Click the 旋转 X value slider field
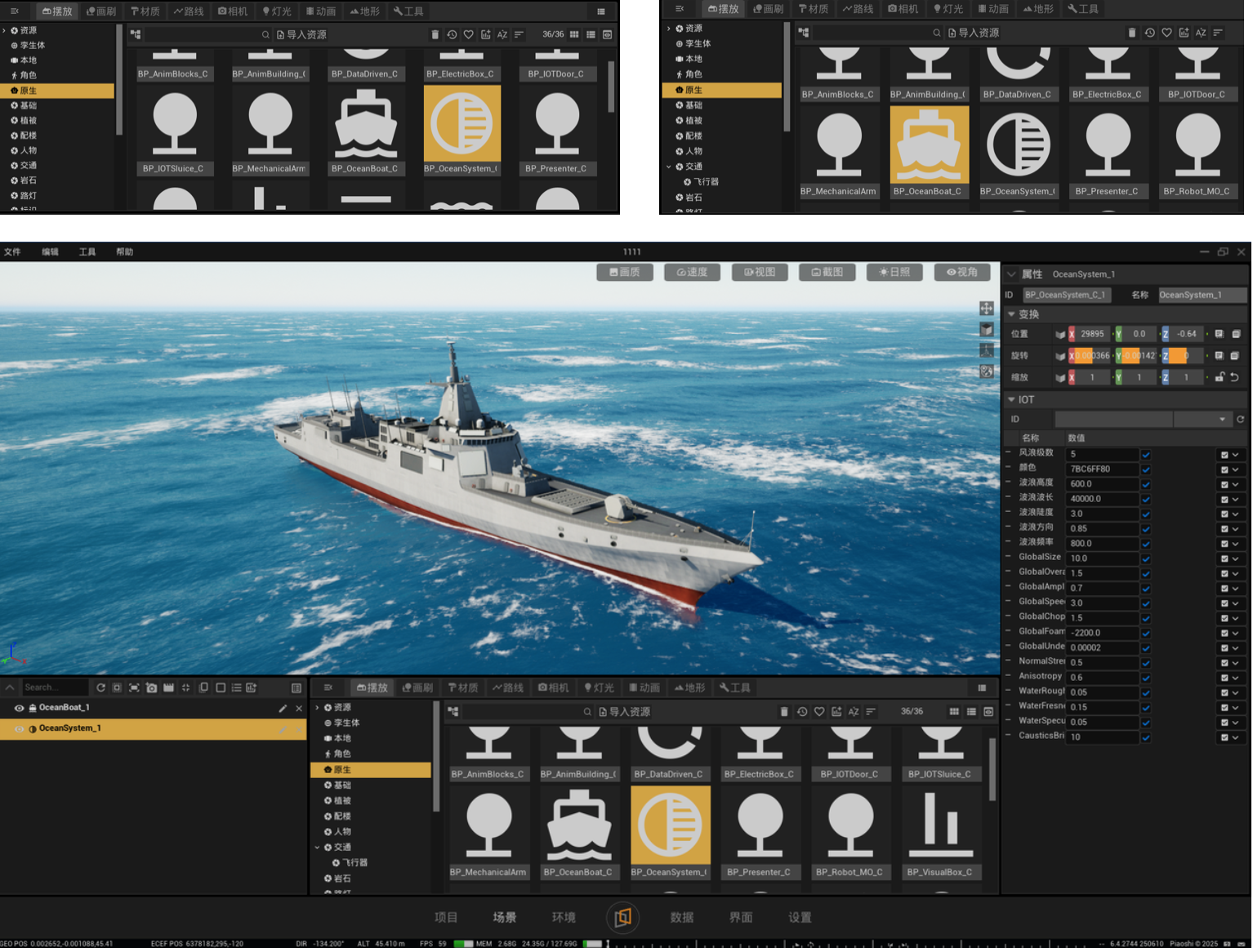Viewport: 1253px width, 952px height. click(x=1094, y=356)
